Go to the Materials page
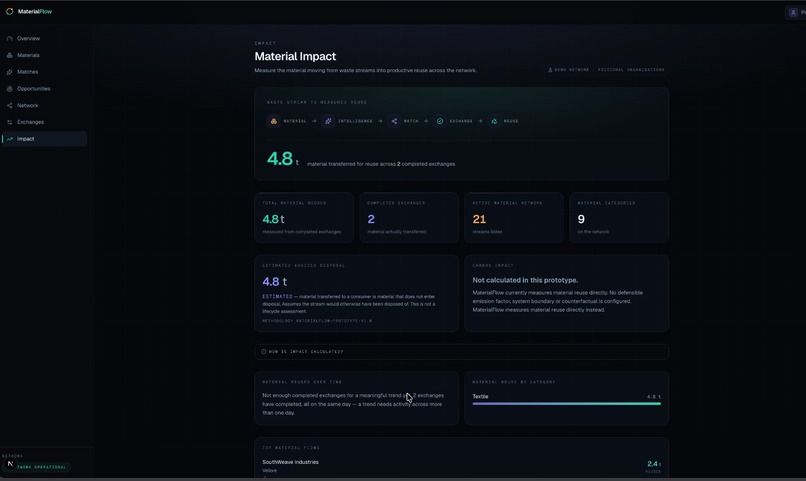The width and height of the screenshot is (806, 481). coord(44,55)
